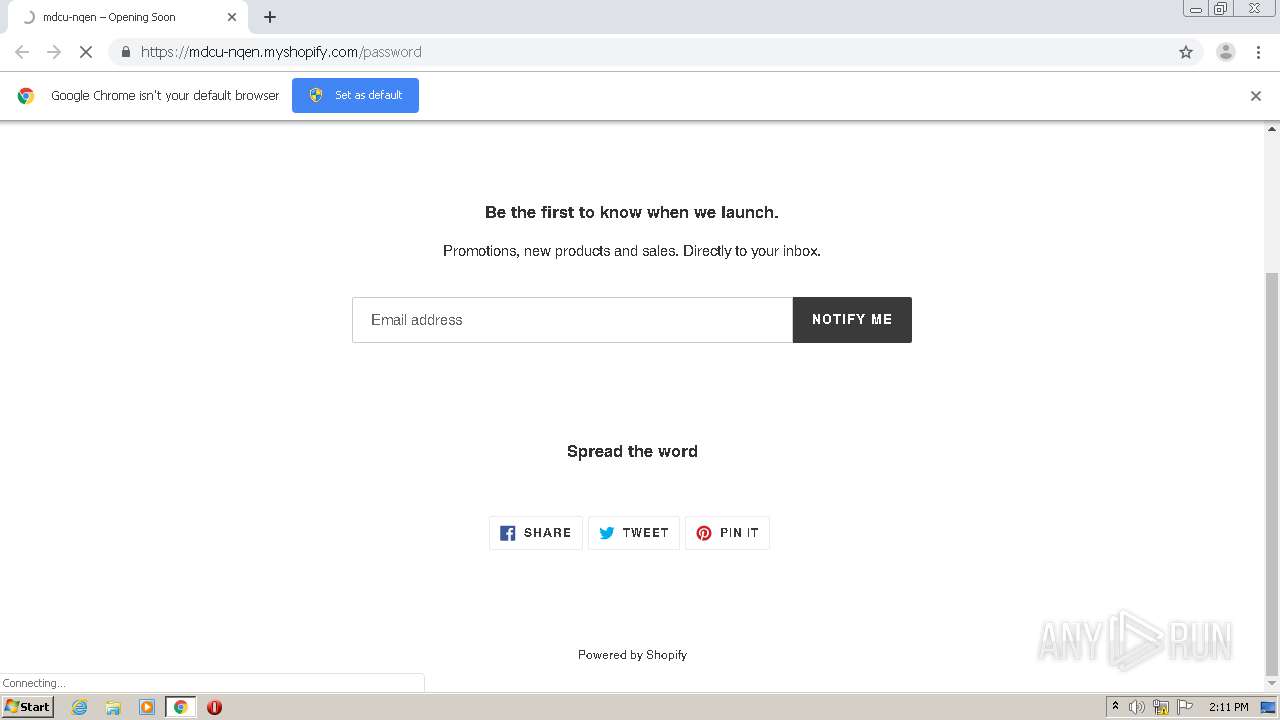Click "Google Chrome isn't your default browser" text
Screen dimensions: 1280x720
(x=165, y=96)
